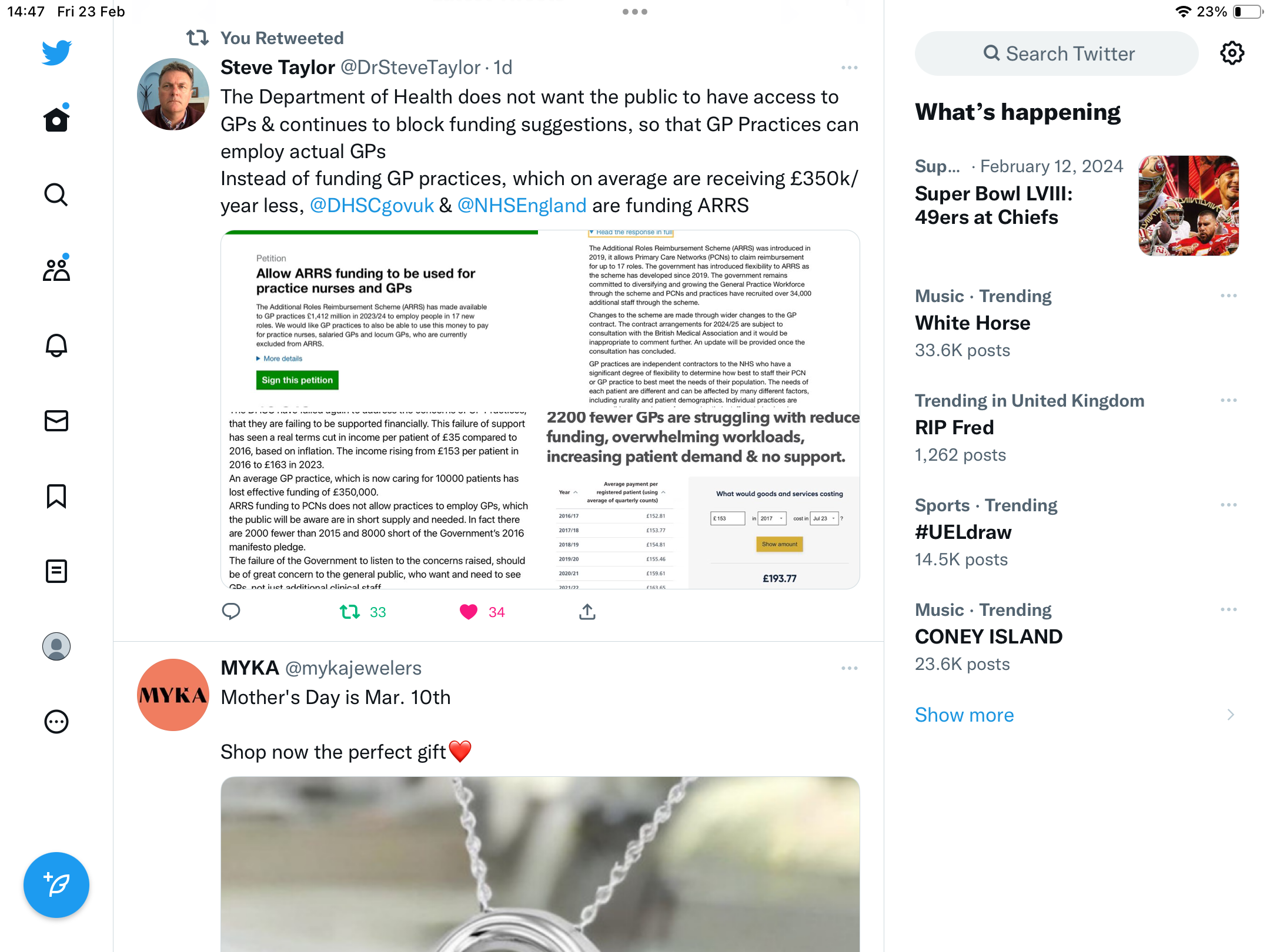Image resolution: width=1270 pixels, height=952 pixels.
Task: Open the @NHSEngland mention link
Action: pyautogui.click(x=522, y=205)
